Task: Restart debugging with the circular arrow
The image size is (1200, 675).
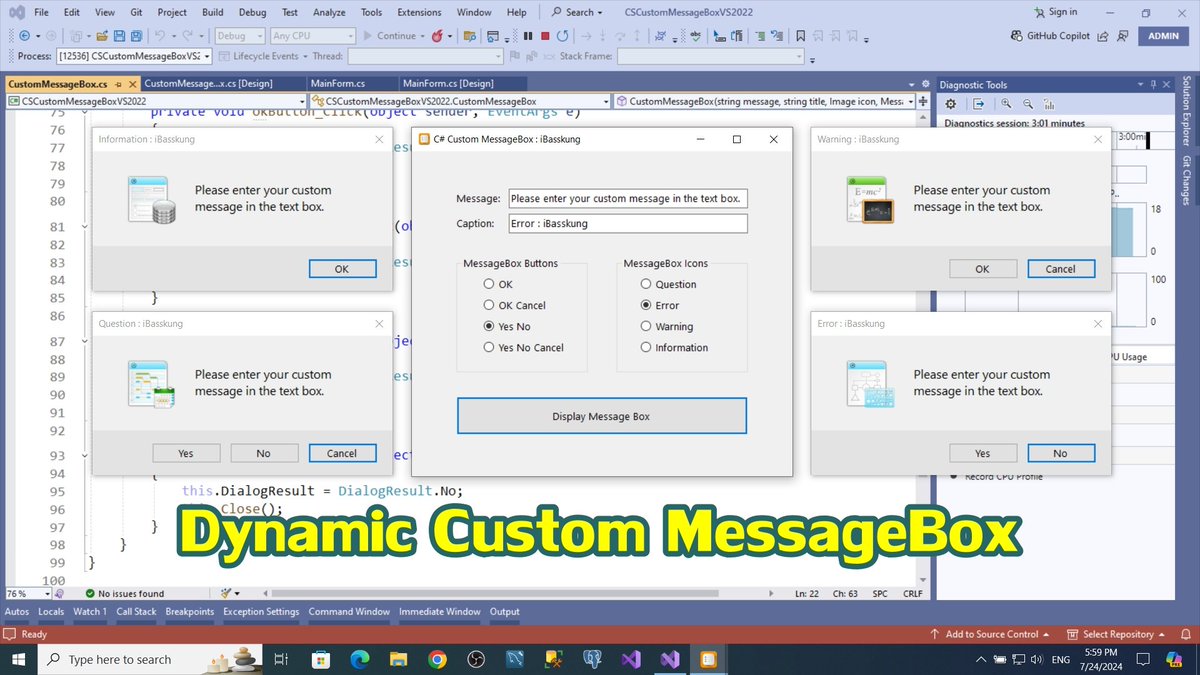Action: click(563, 36)
